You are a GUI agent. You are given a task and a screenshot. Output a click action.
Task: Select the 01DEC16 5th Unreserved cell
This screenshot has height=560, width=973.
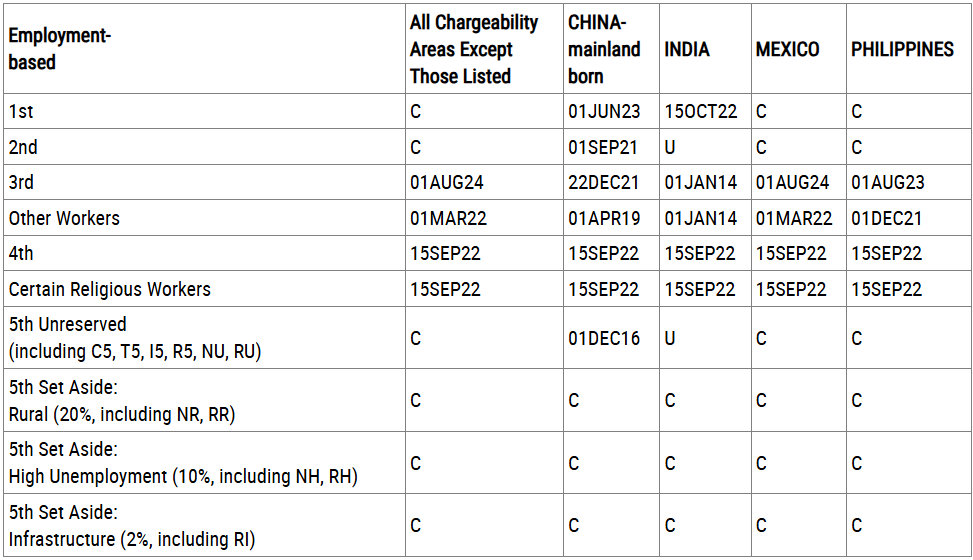coord(604,338)
